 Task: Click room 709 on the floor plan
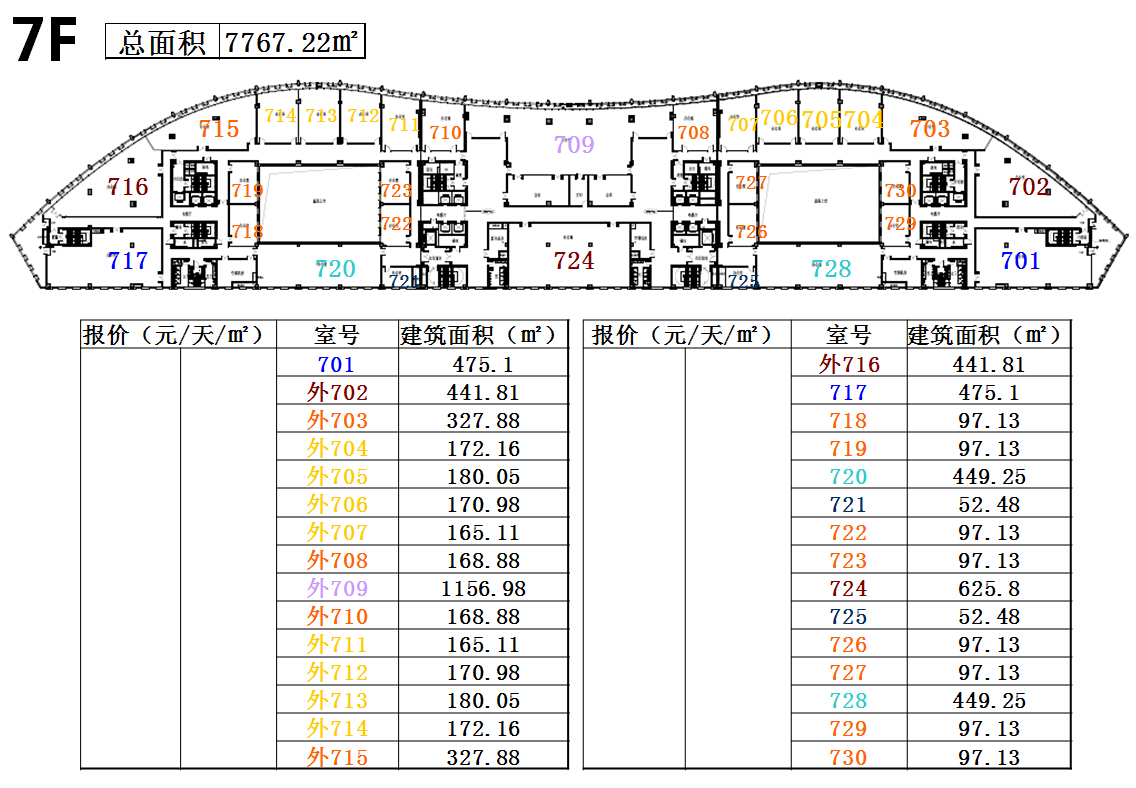pos(574,145)
